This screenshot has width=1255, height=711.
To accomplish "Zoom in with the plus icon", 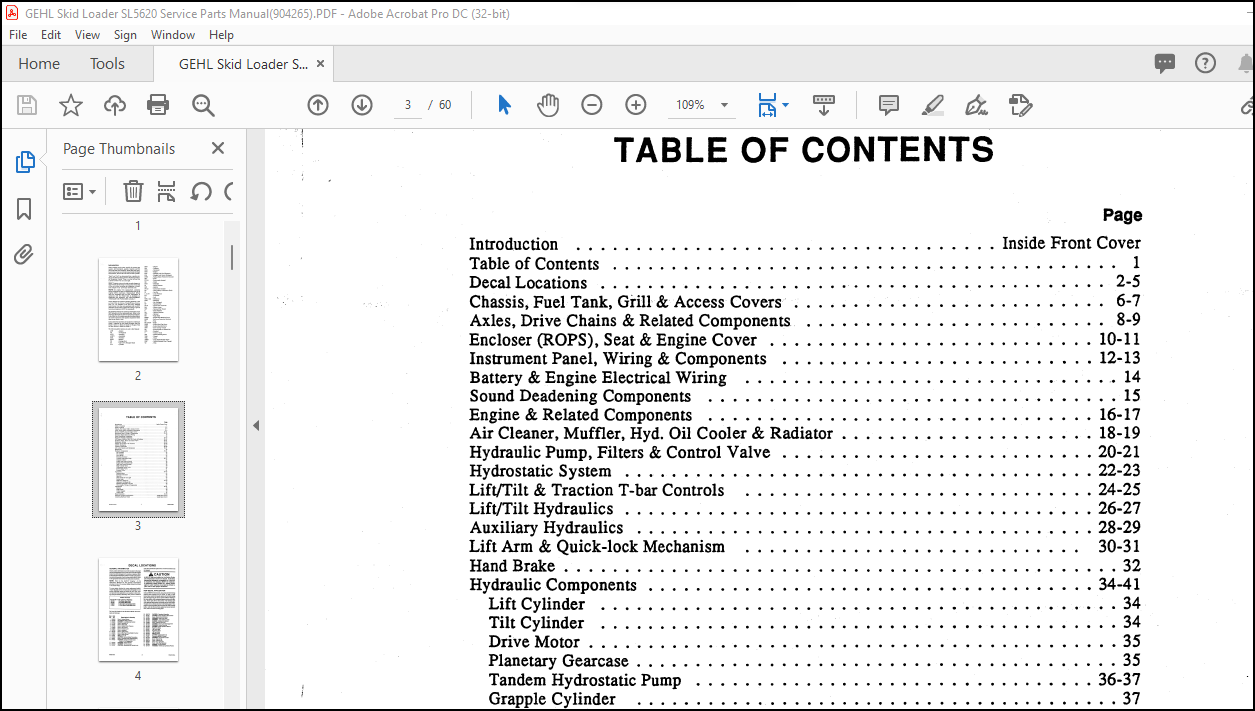I will click(x=636, y=105).
